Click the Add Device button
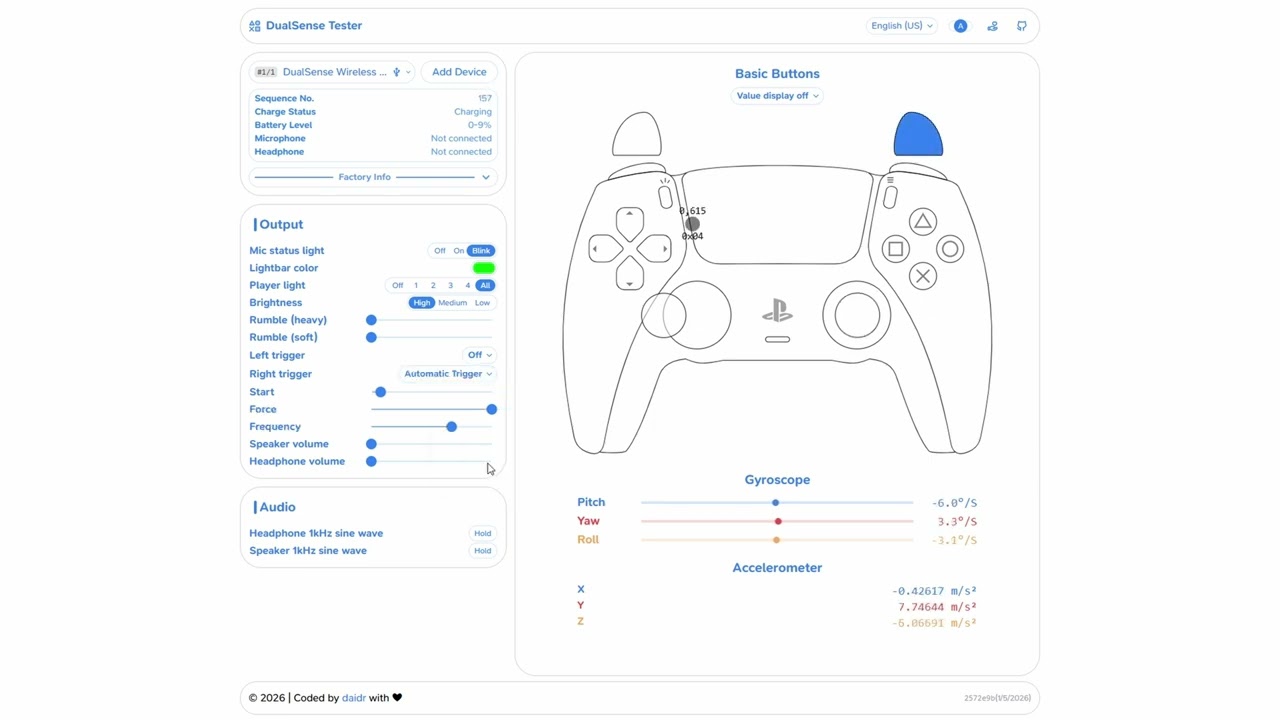 point(459,72)
